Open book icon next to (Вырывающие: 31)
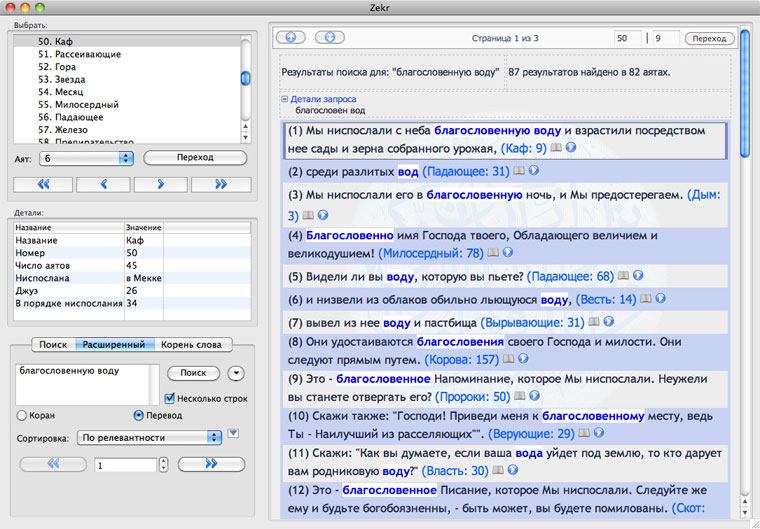This screenshot has height=529, width=760. point(594,322)
